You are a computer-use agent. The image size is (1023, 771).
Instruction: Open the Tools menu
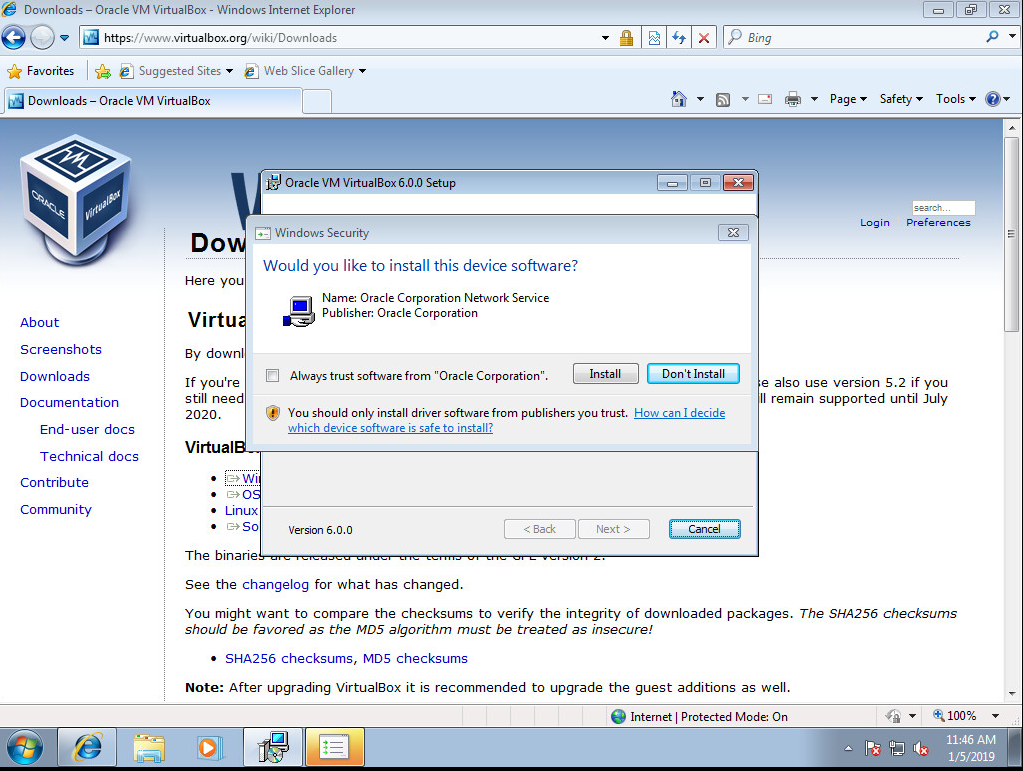956,99
